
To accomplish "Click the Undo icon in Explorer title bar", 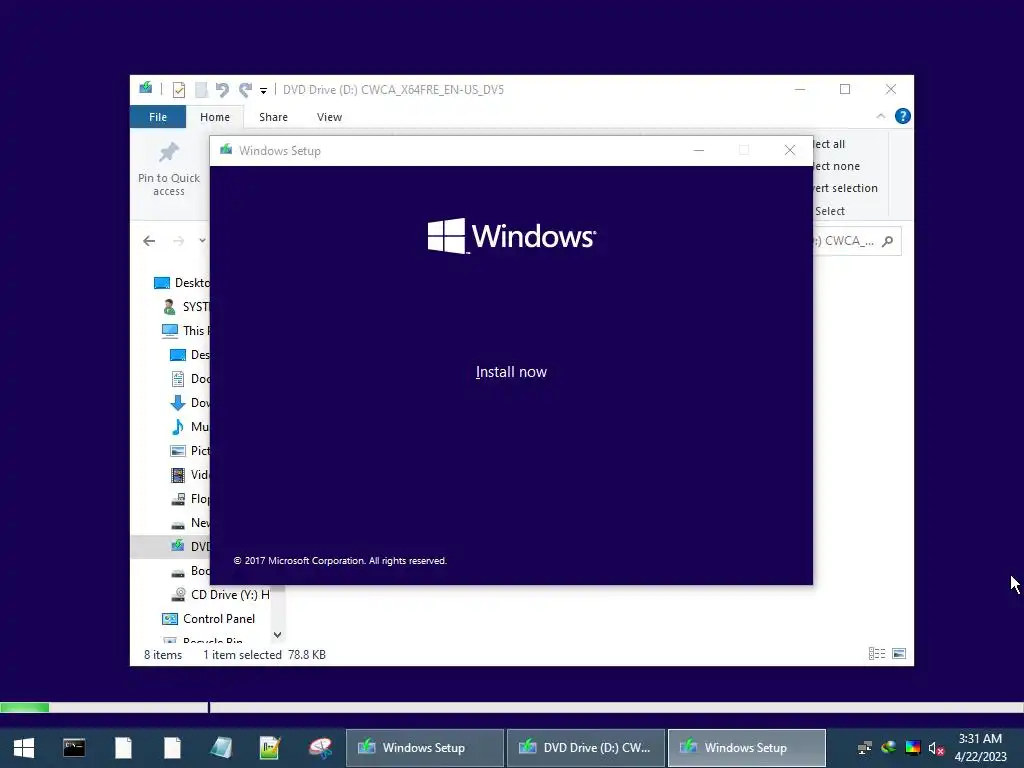I will 222,89.
